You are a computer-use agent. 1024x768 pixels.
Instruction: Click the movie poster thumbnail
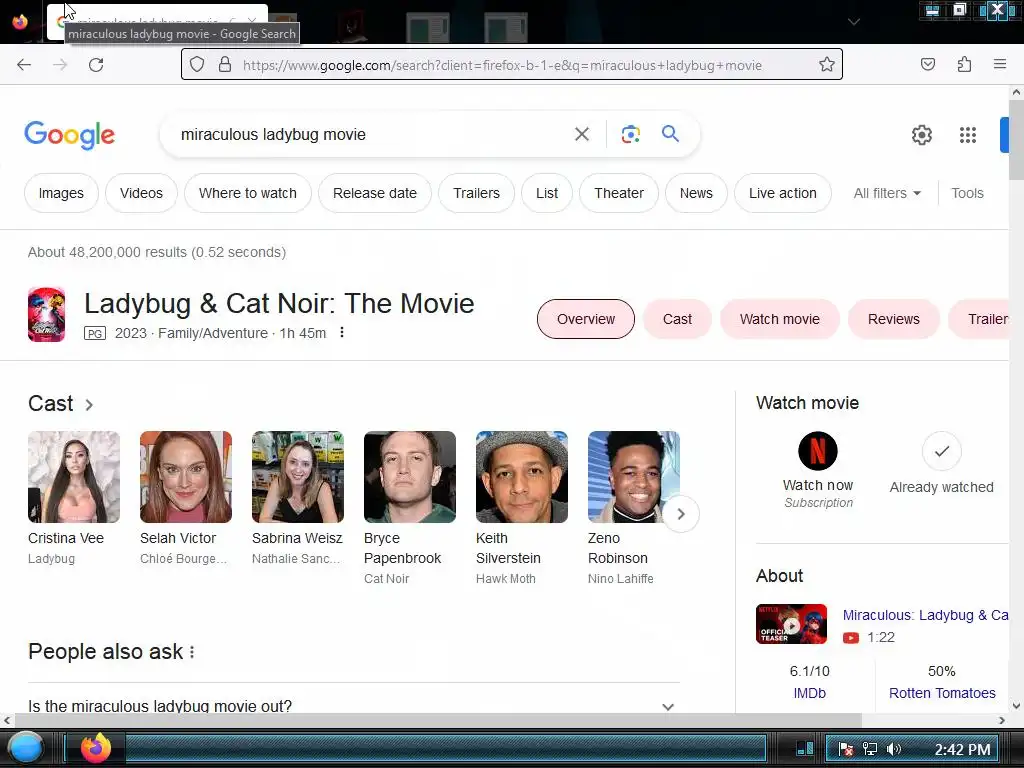pyautogui.click(x=46, y=315)
